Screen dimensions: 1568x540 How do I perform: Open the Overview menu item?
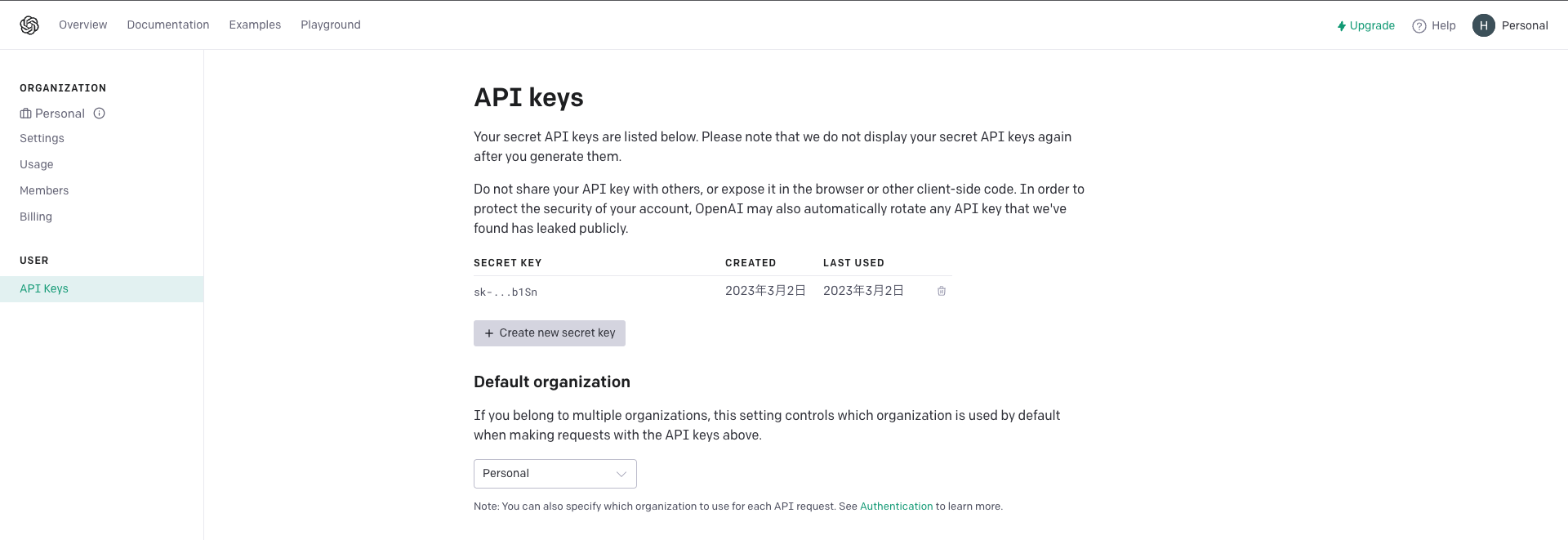82,25
